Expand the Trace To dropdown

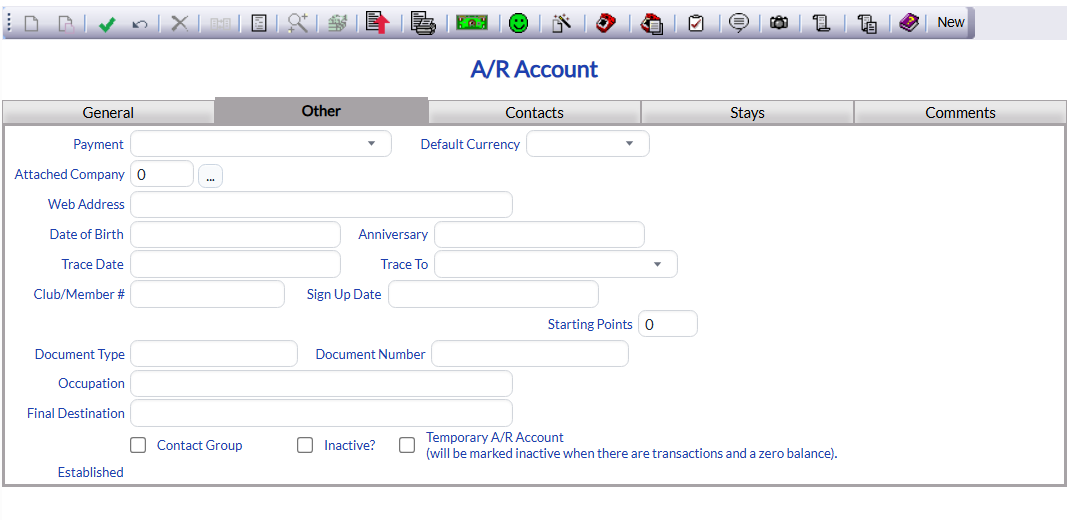click(x=555, y=264)
